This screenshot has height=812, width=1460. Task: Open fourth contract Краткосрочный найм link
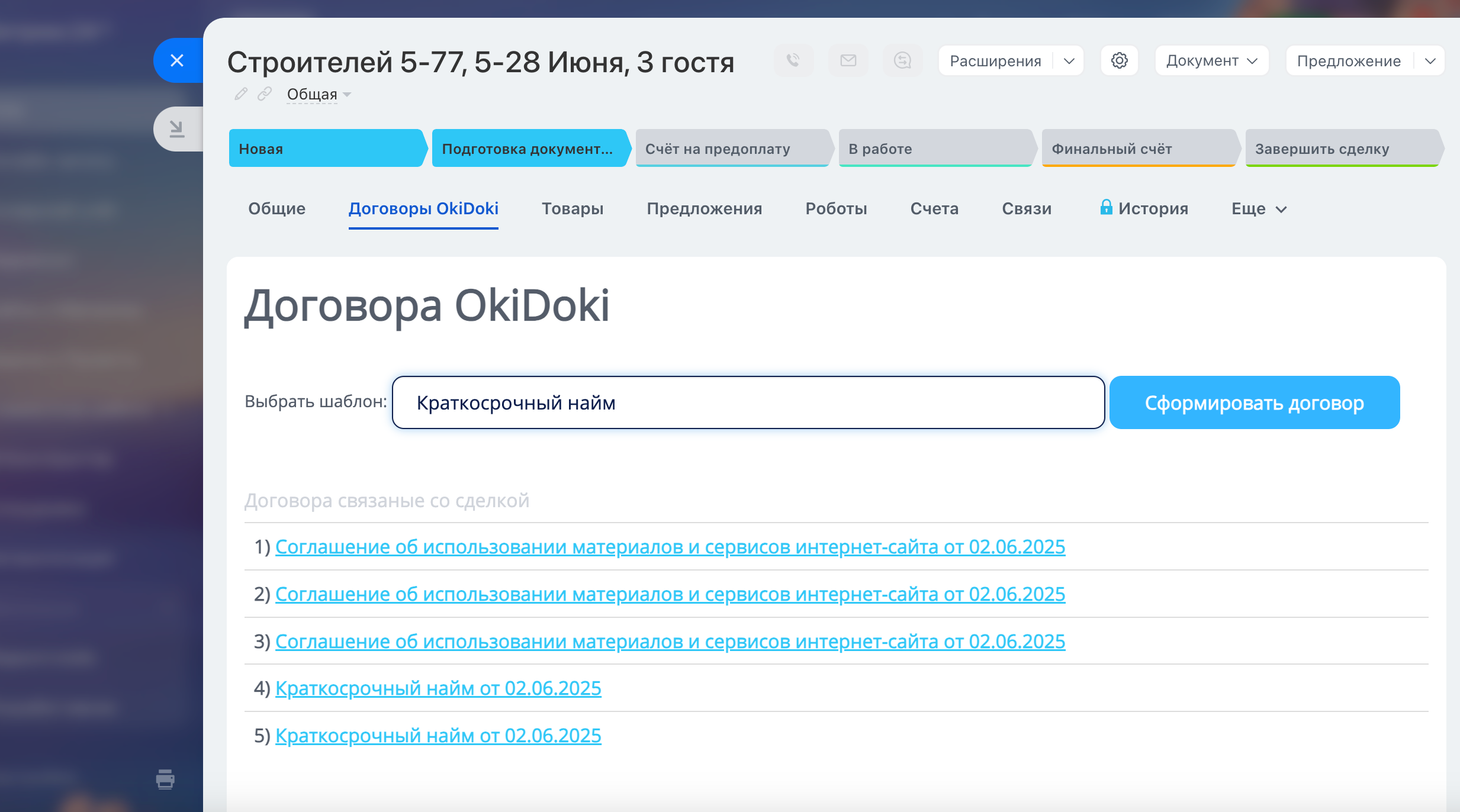tap(438, 688)
